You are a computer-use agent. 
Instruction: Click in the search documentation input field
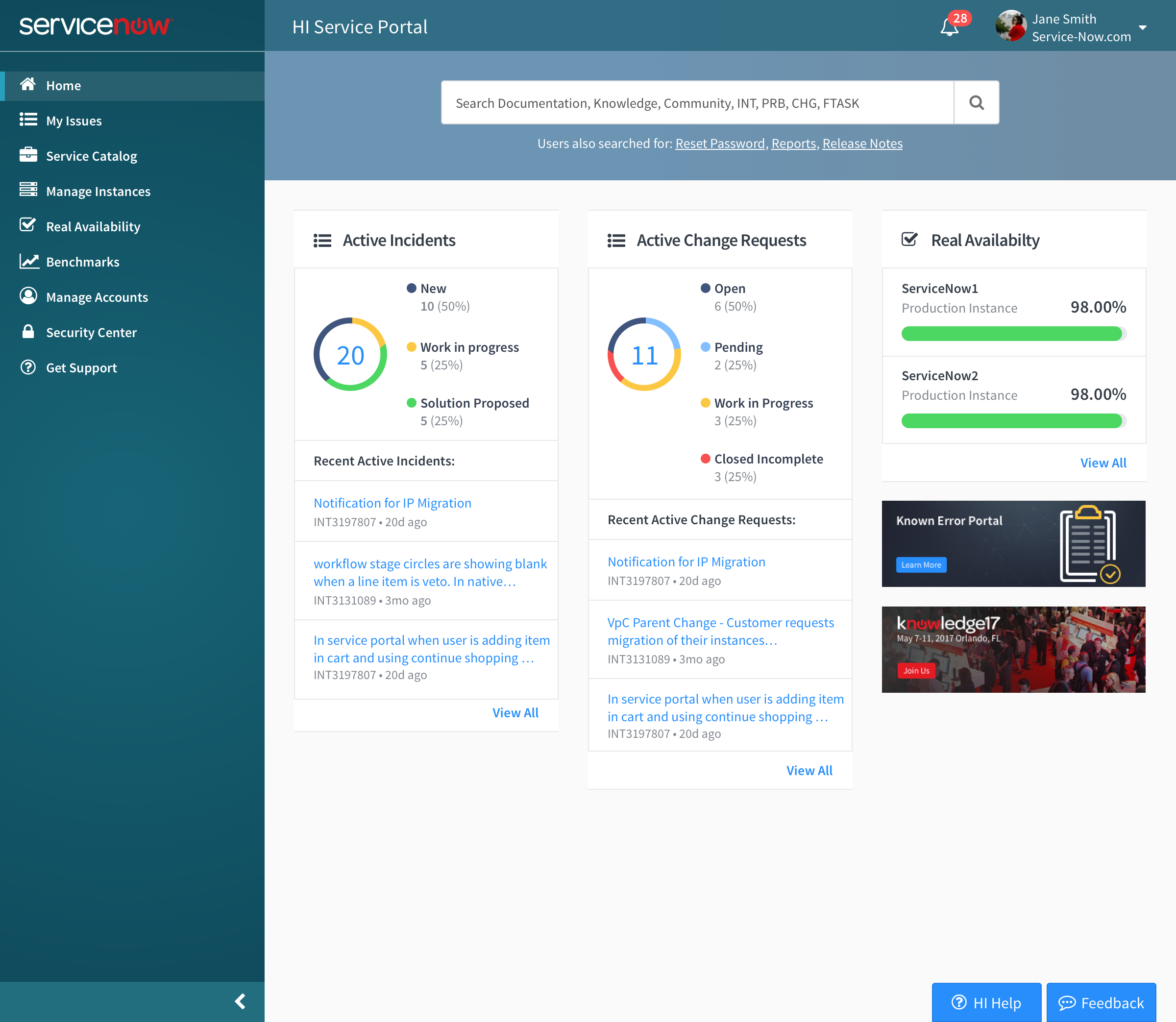(x=697, y=103)
